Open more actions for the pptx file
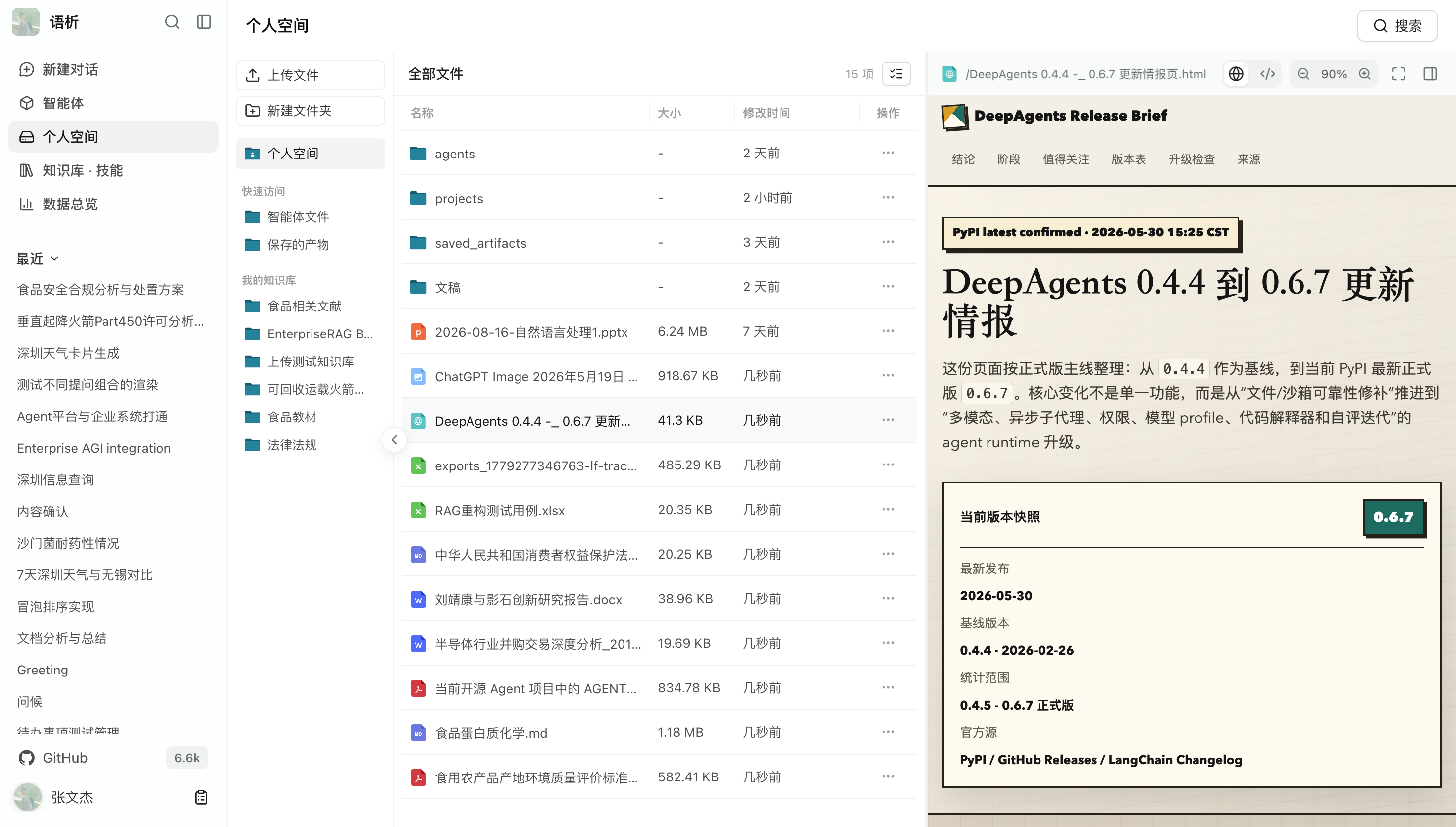Viewport: 1456px width, 827px height. tap(888, 331)
